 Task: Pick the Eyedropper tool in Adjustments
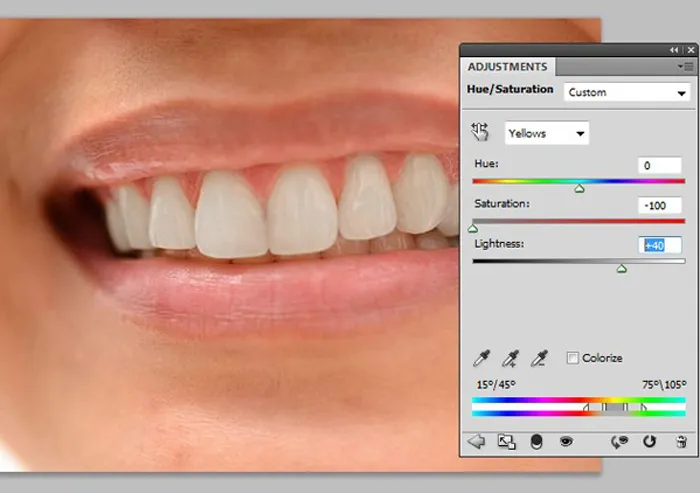(482, 358)
